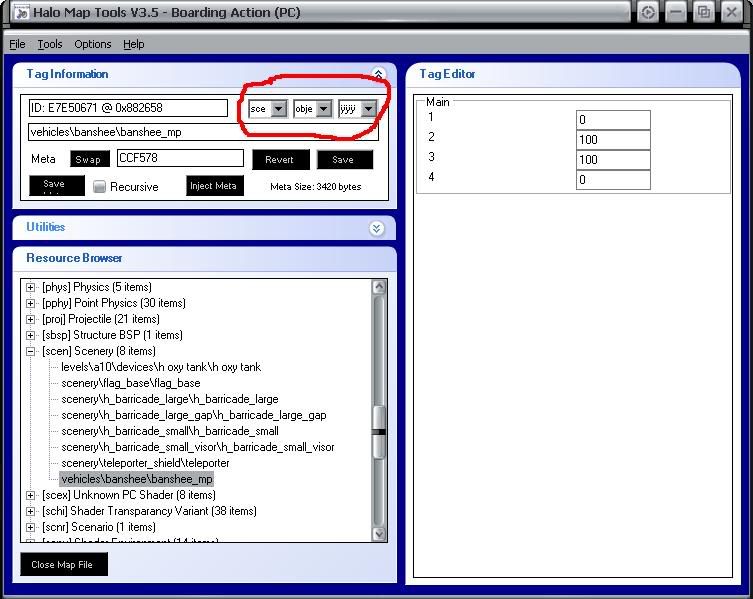
Task: Click the Tag Editor panel header
Action: (573, 74)
